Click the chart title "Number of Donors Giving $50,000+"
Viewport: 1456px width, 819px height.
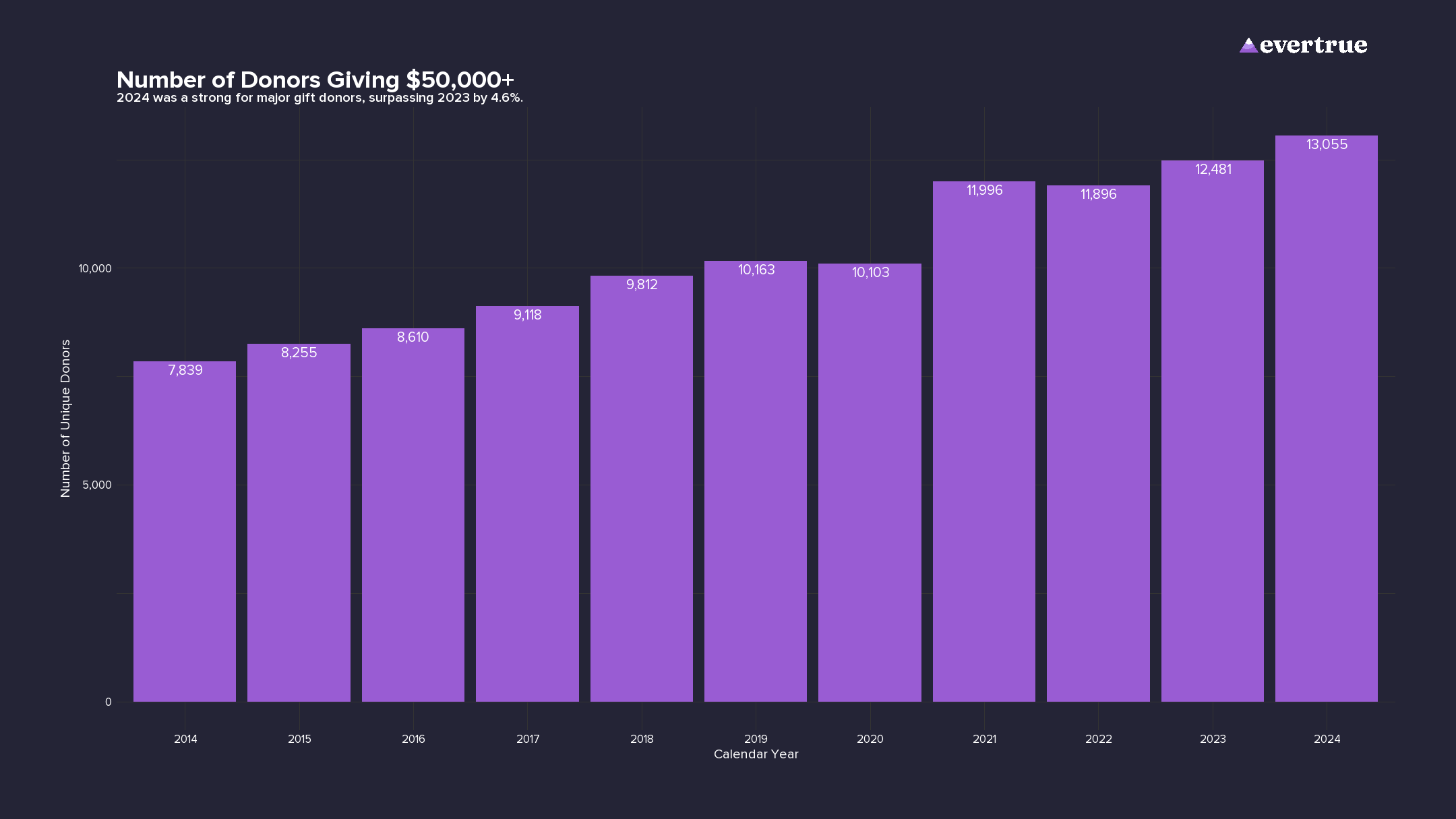pyautogui.click(x=315, y=80)
